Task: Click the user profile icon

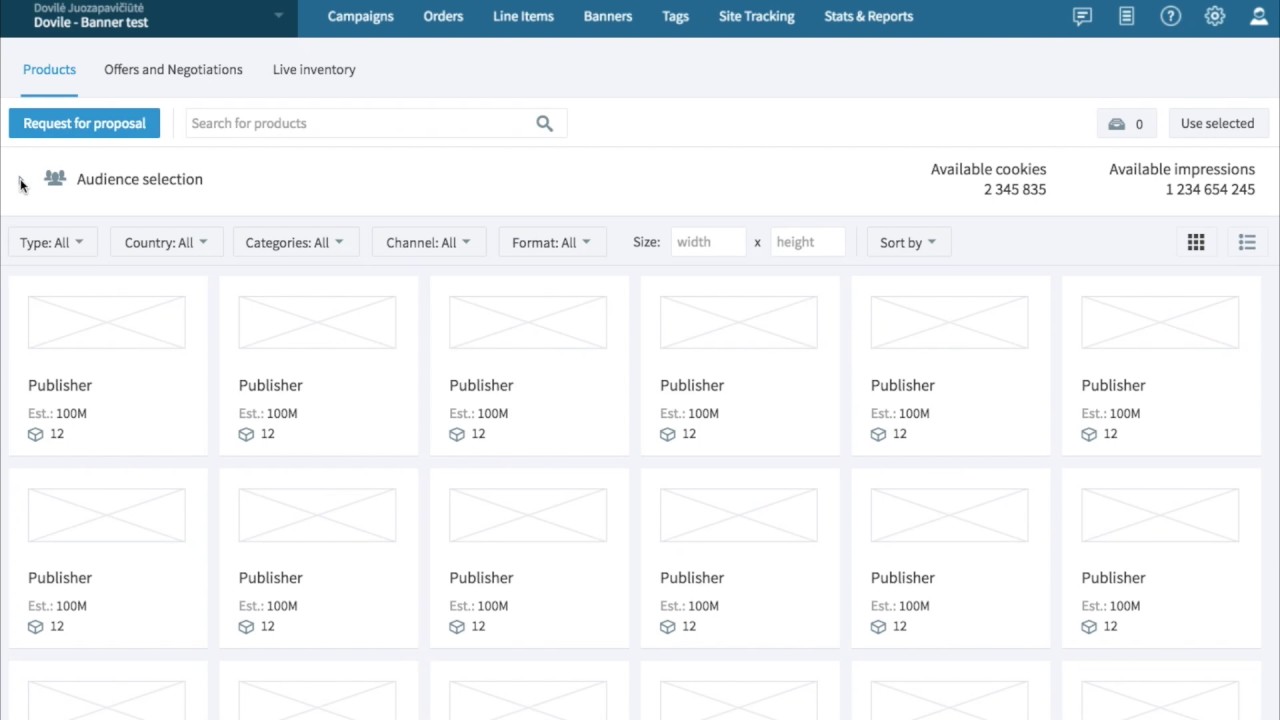Action: coord(1259,16)
